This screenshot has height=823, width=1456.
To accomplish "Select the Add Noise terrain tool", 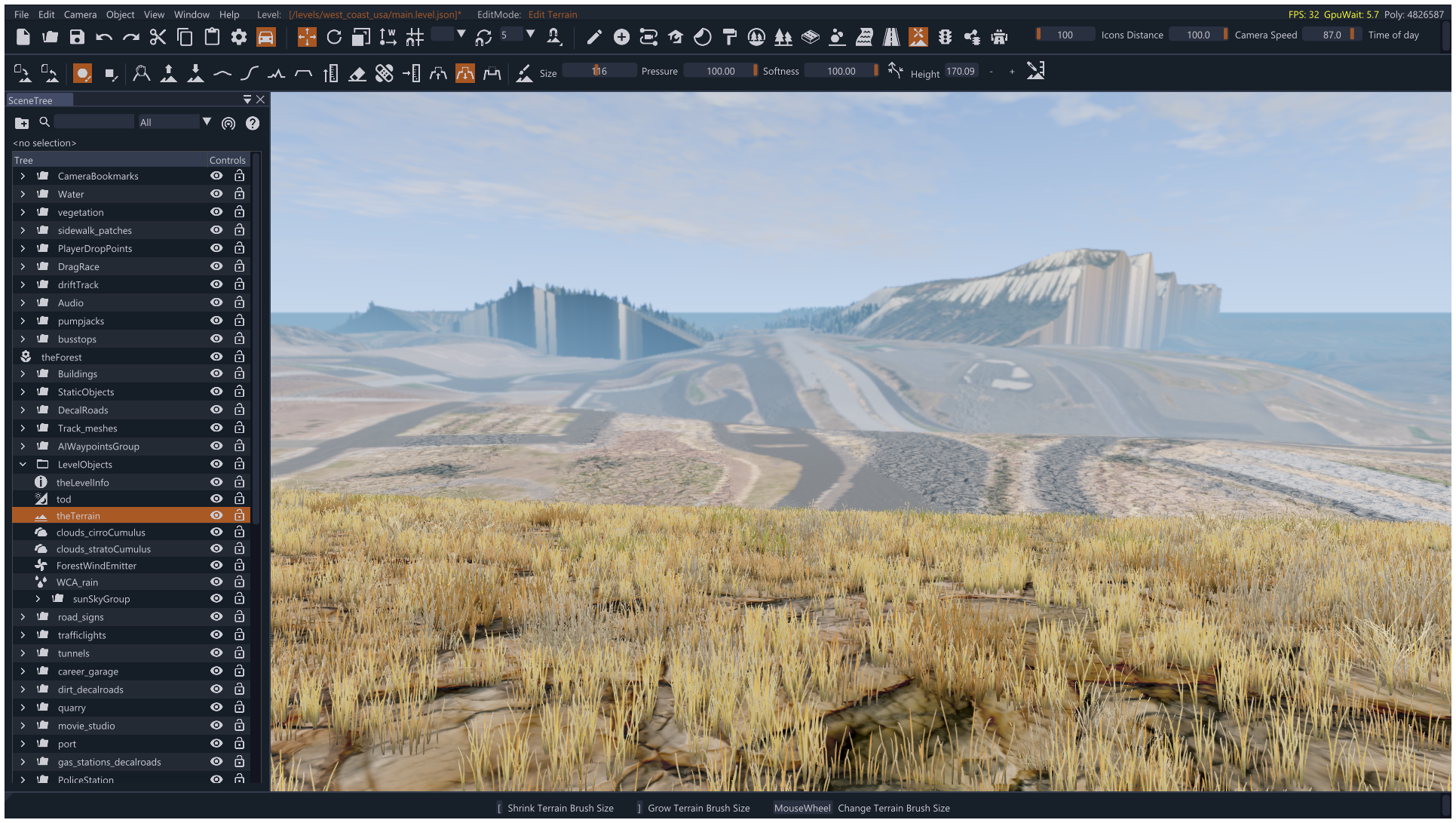I will 277,73.
